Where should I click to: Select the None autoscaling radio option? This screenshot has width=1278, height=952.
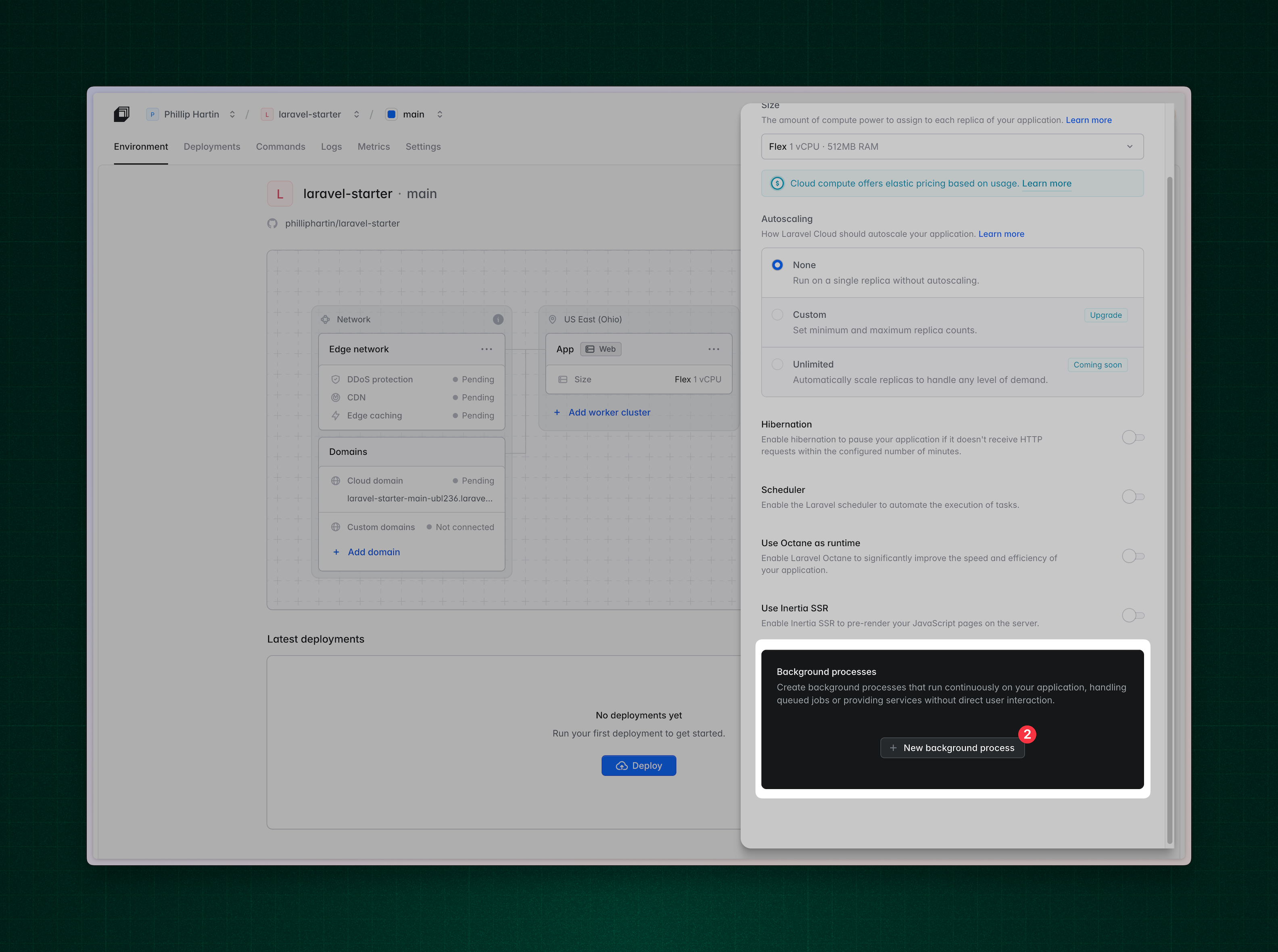pos(777,265)
